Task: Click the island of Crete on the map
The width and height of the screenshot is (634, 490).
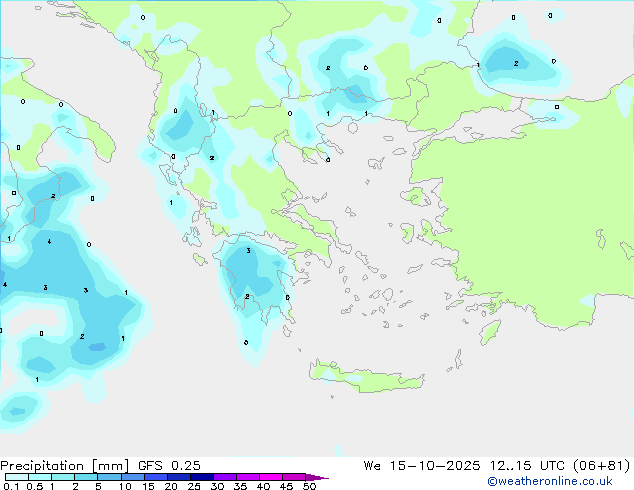Action: point(366,376)
